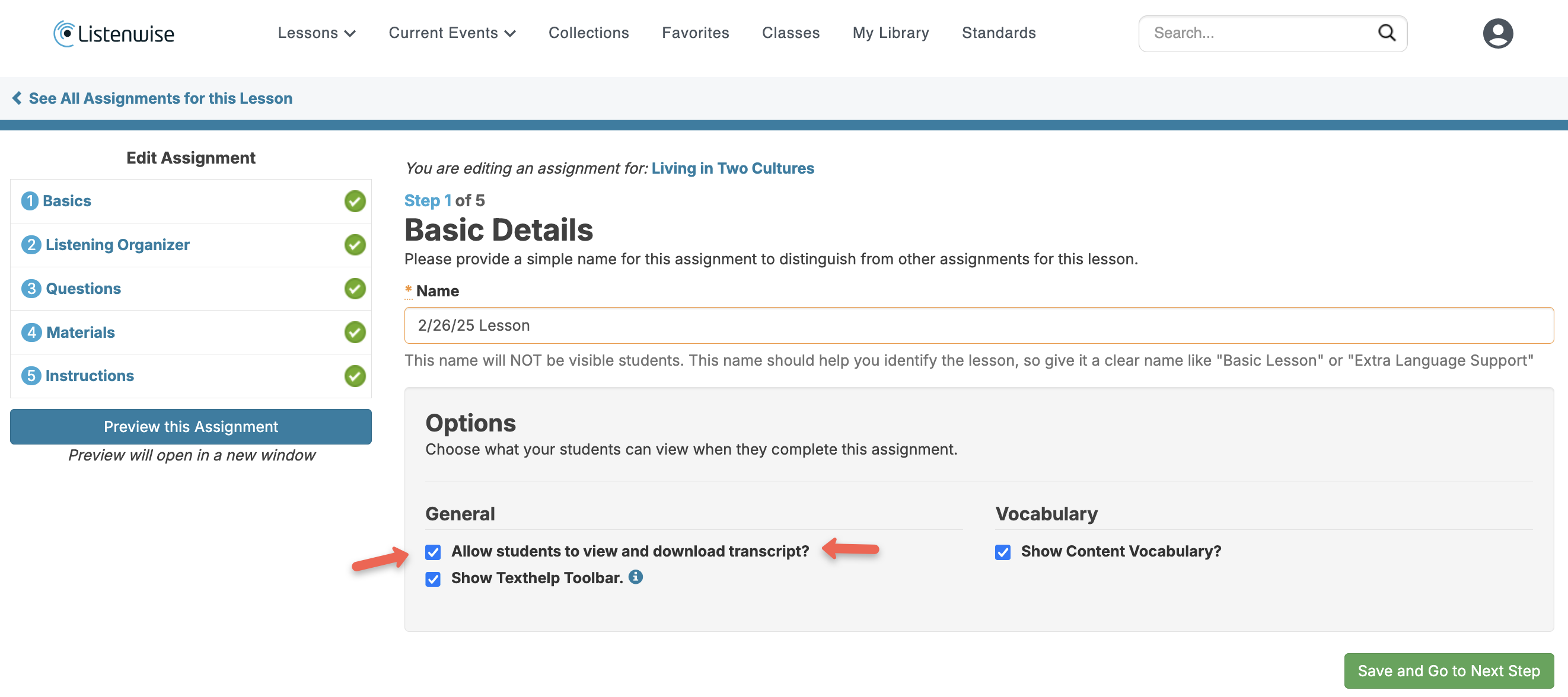Select the Basics step
The height and width of the screenshot is (697, 1568).
pyautogui.click(x=190, y=202)
